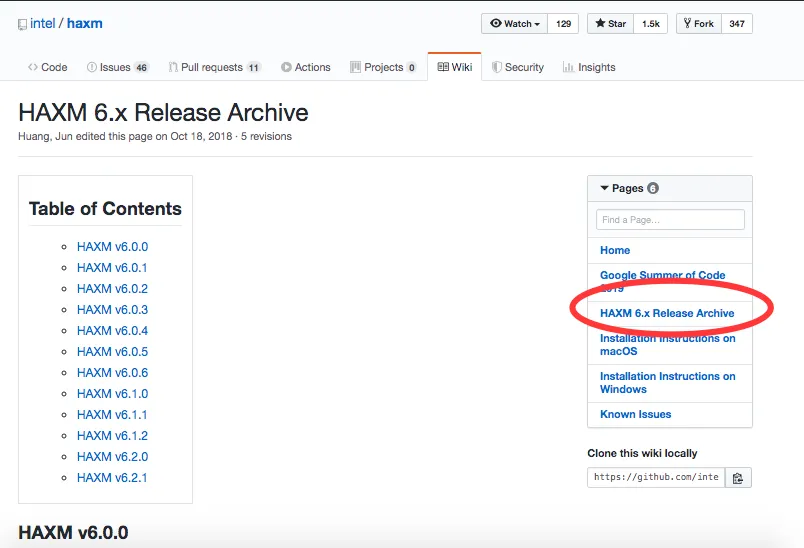The width and height of the screenshot is (804, 548).
Task: Open the Watch dropdown button
Action: click(x=514, y=24)
